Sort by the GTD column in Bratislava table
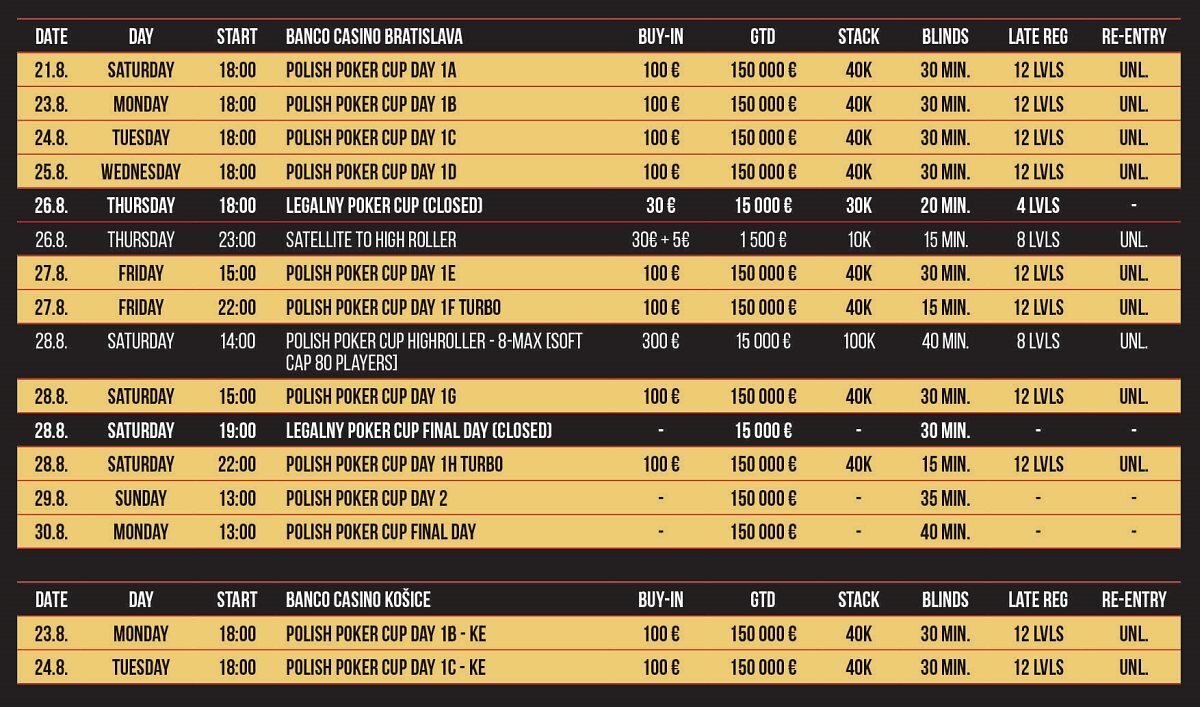This screenshot has width=1200, height=707. click(x=763, y=37)
